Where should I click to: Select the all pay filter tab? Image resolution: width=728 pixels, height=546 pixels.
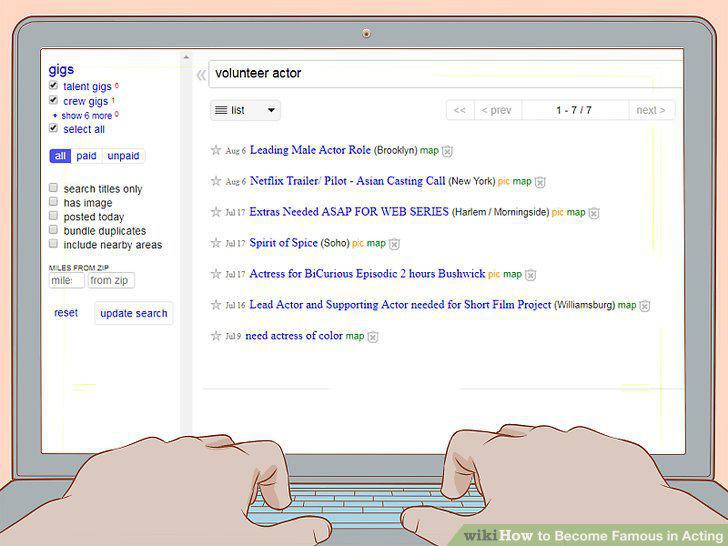coord(60,156)
